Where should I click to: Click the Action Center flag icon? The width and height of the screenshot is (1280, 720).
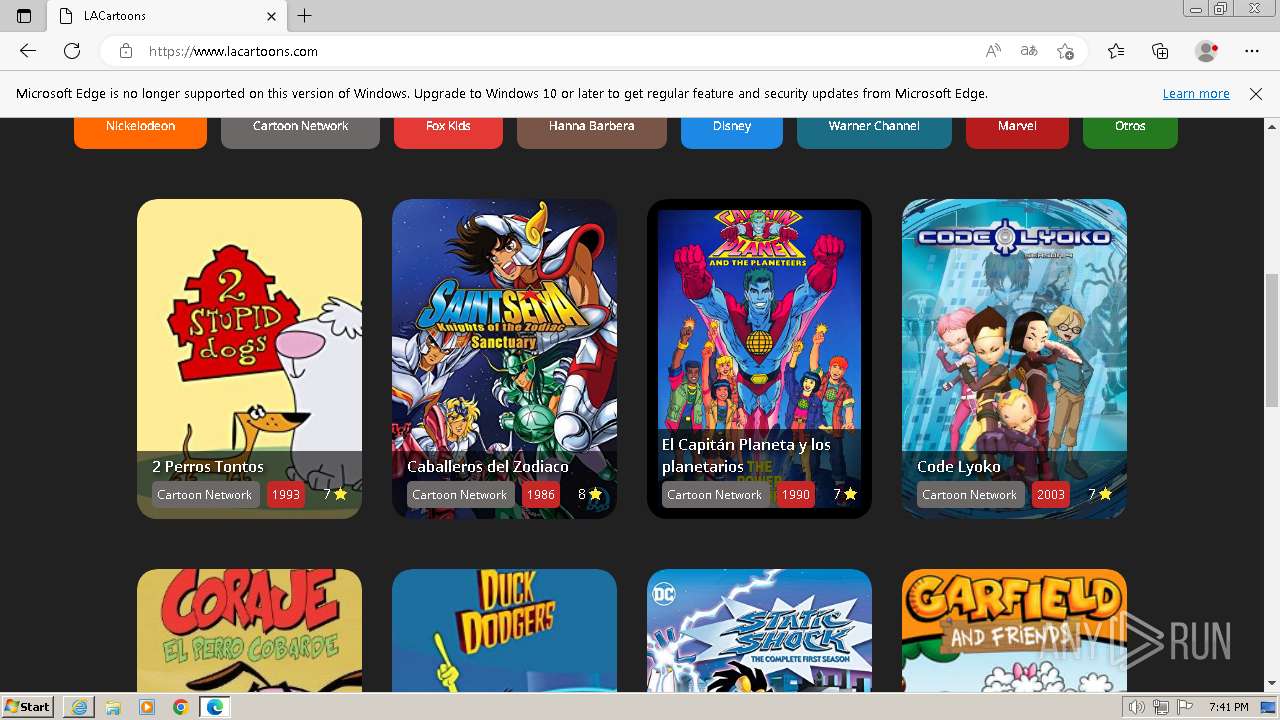tap(1186, 707)
